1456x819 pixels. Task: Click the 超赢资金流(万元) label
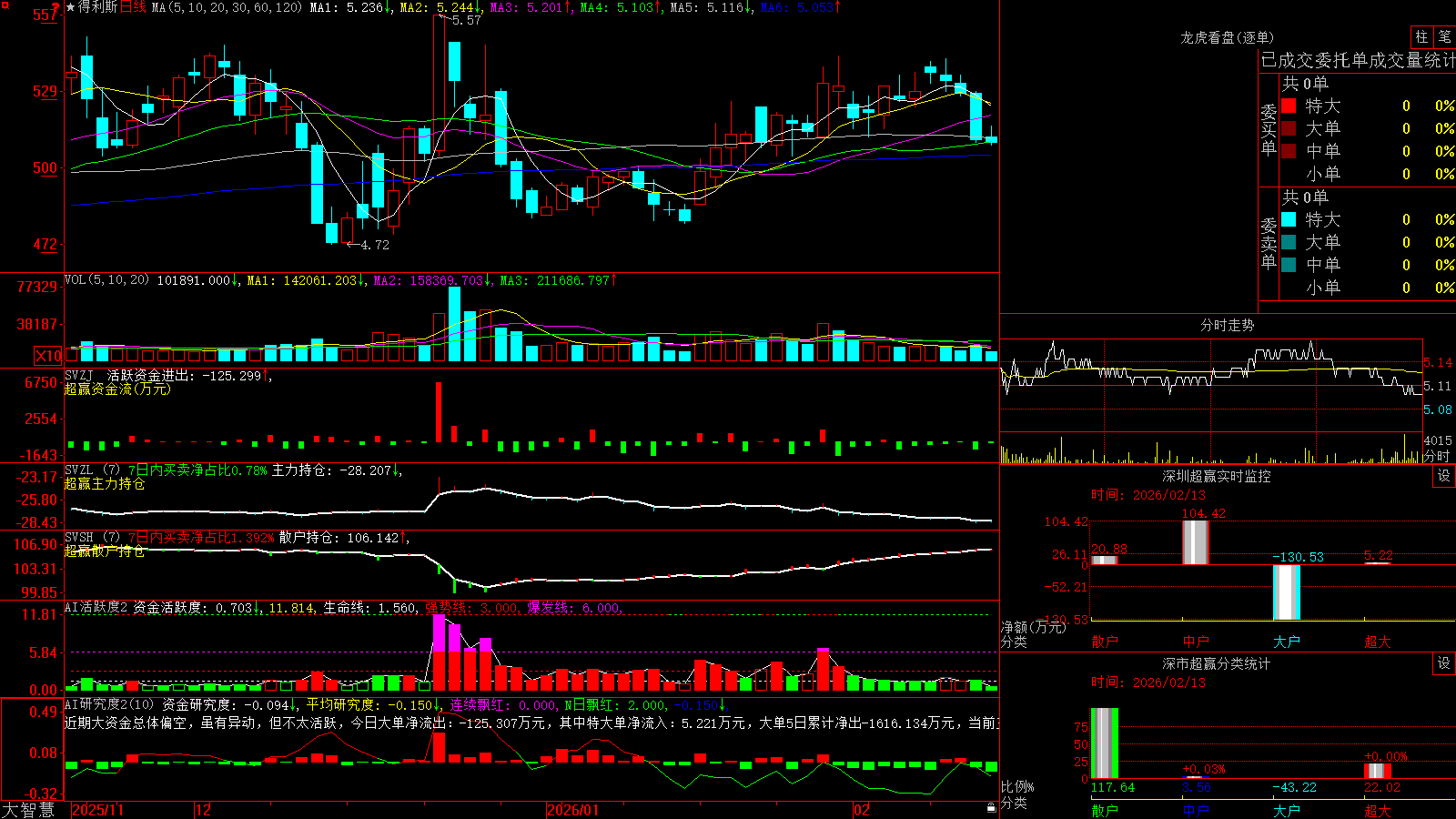[x=117, y=389]
